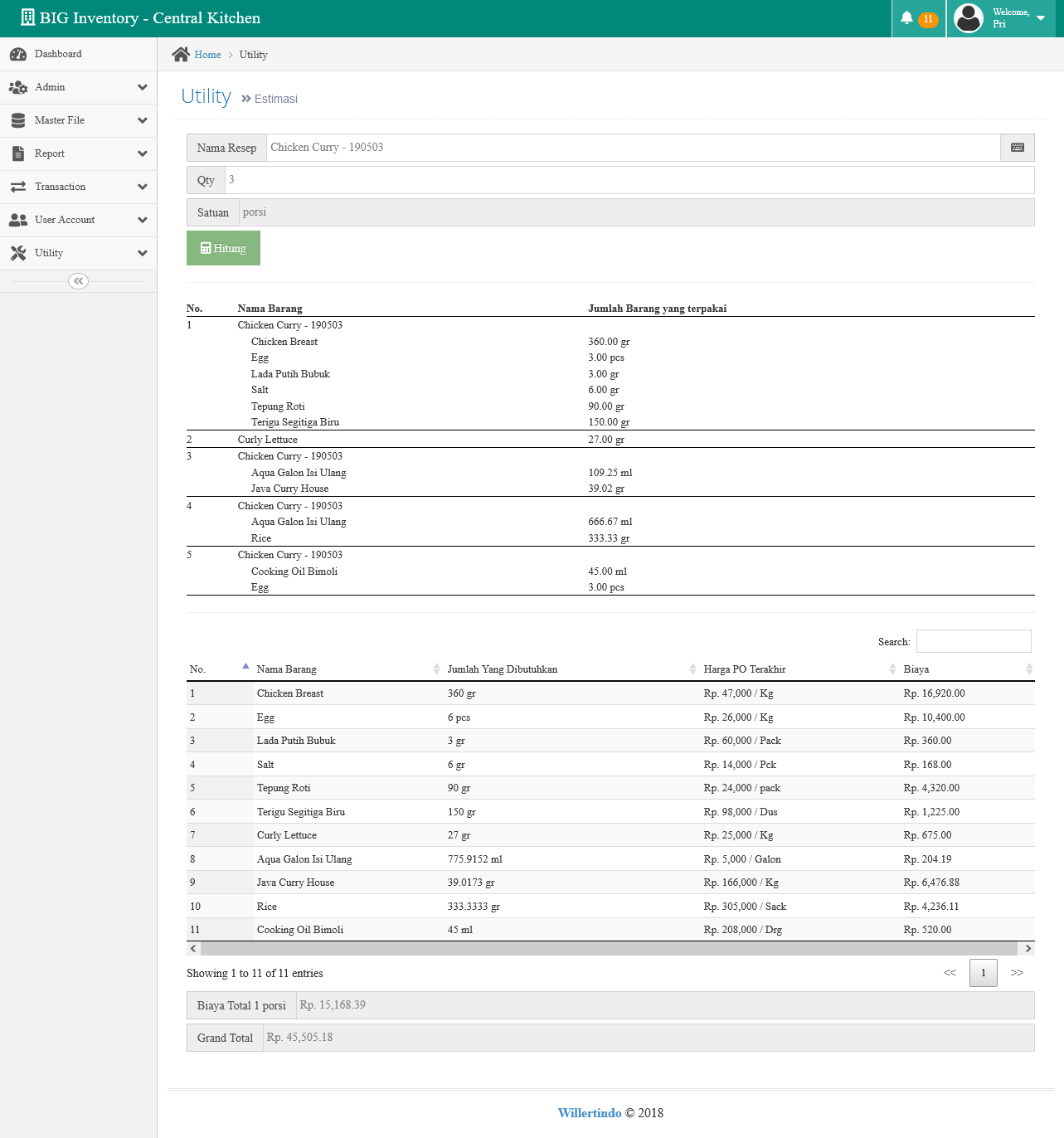
Task: Sort table by No. column
Action: click(220, 669)
